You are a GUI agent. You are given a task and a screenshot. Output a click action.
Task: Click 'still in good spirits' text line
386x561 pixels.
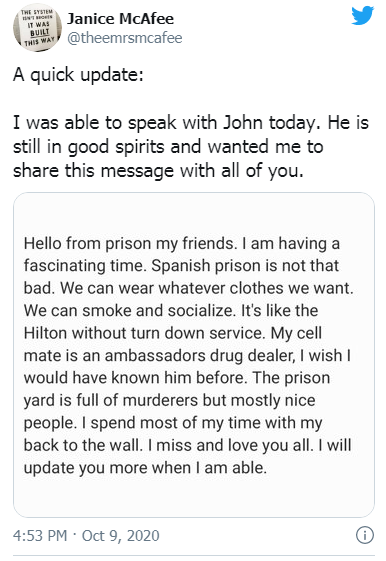168,147
